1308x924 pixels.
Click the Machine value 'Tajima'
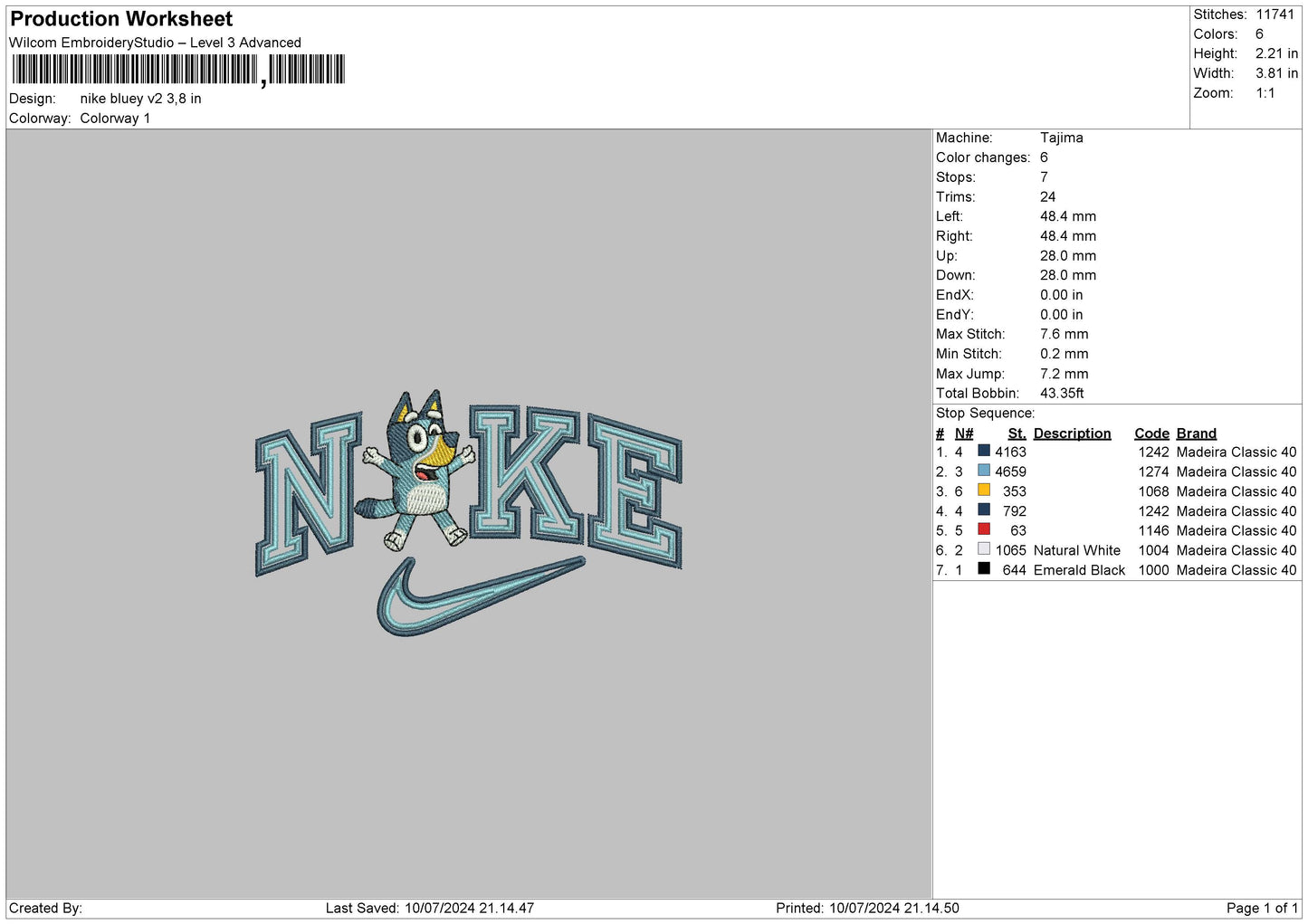coord(1061,138)
